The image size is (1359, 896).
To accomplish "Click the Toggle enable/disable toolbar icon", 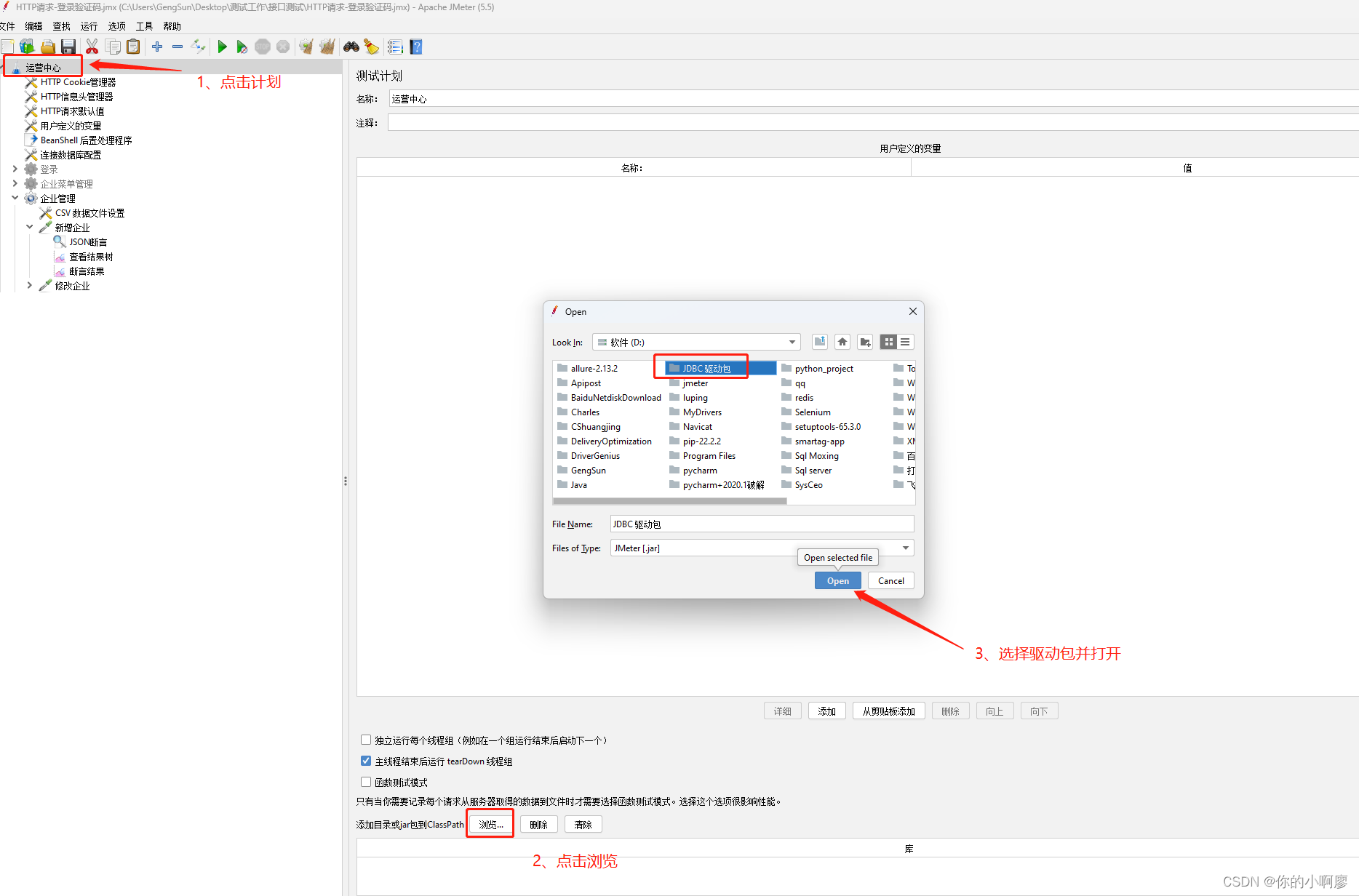I will pos(198,47).
